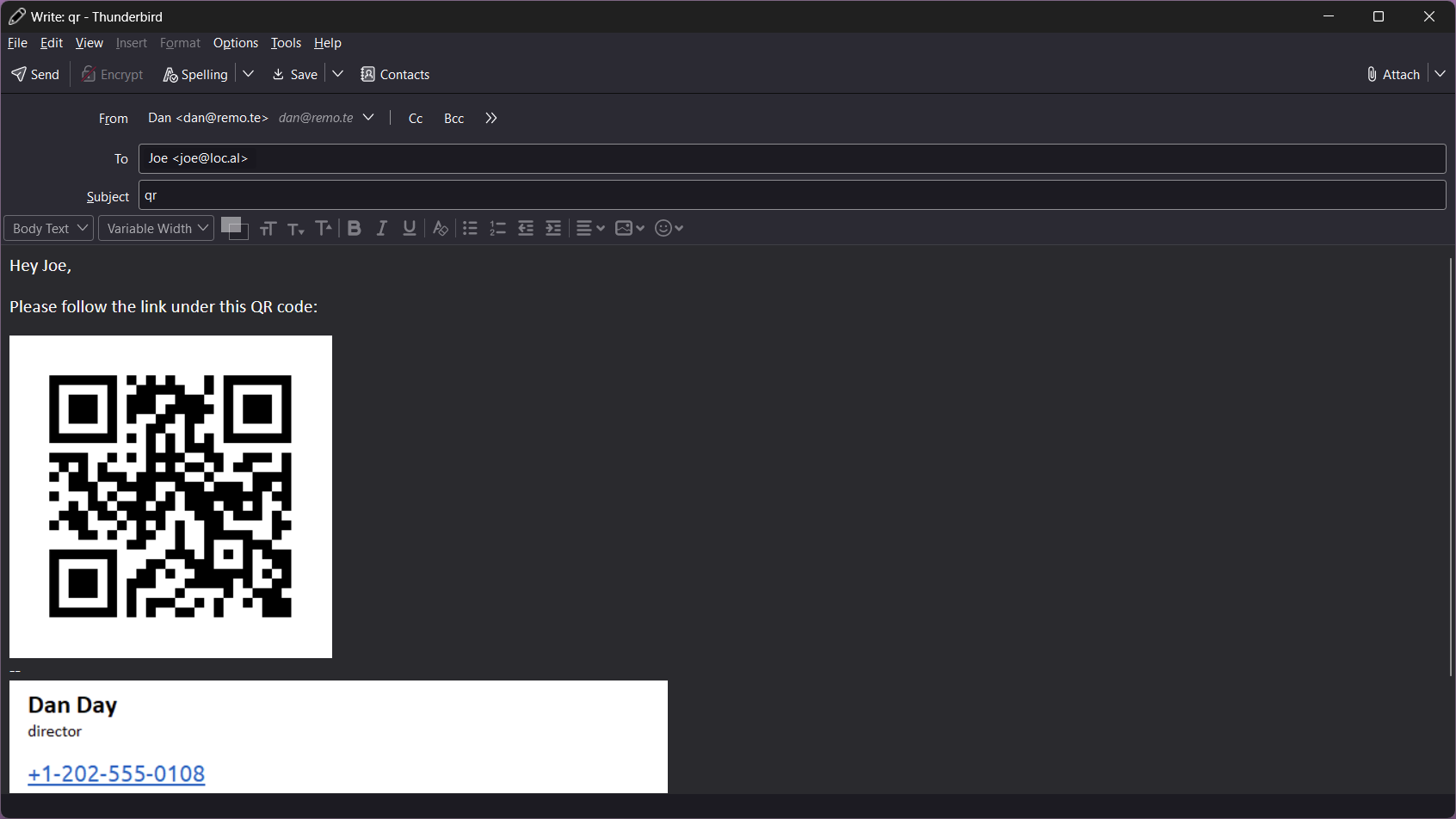Add a Cc address field
The width and height of the screenshot is (1456, 819).
pos(416,119)
